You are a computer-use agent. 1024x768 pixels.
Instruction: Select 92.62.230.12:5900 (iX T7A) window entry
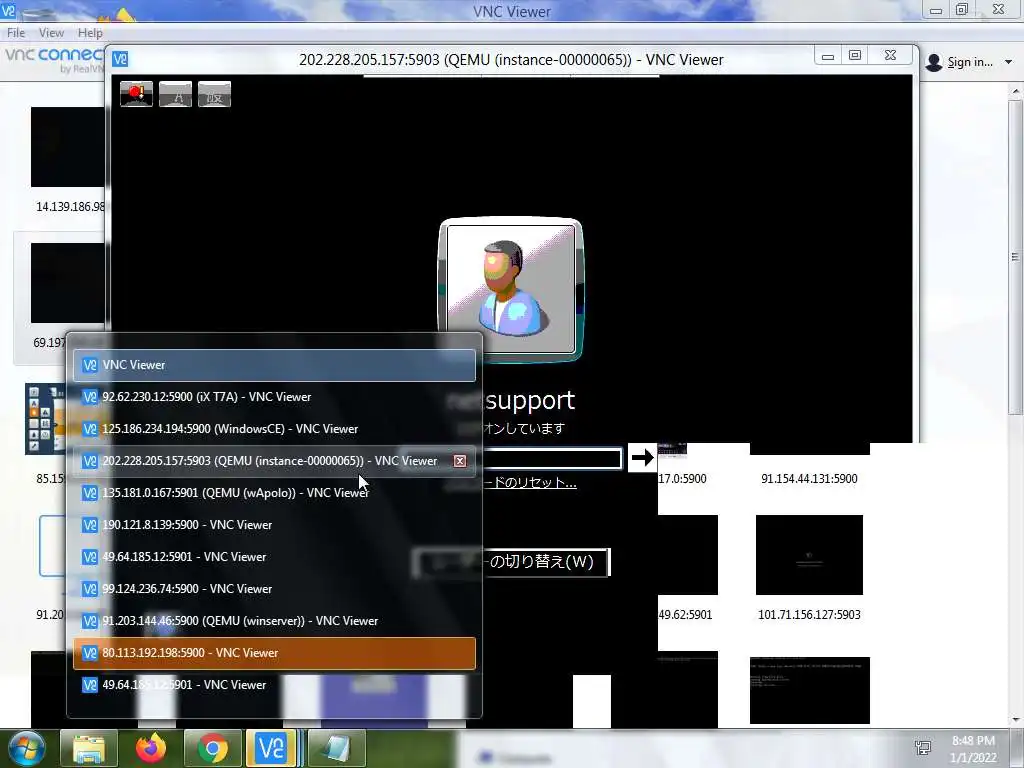[274, 397]
